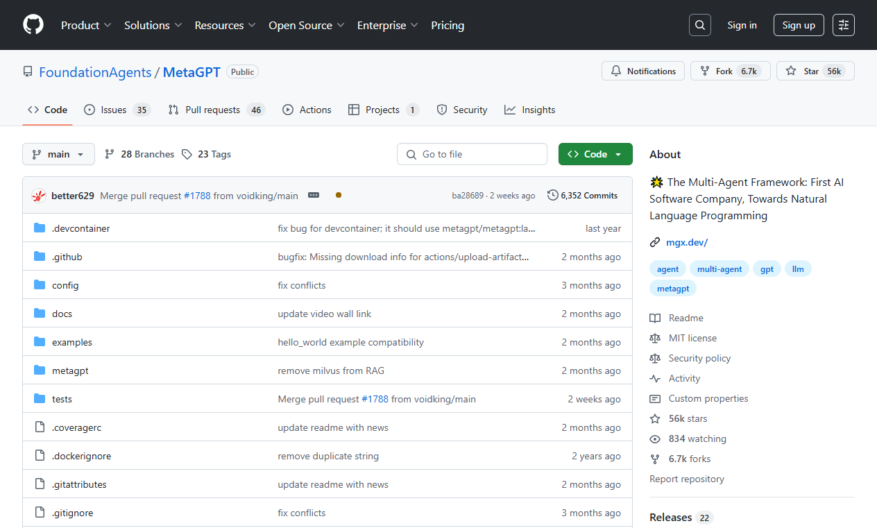Expand the main branch selector
This screenshot has width=877, height=528.
58,154
